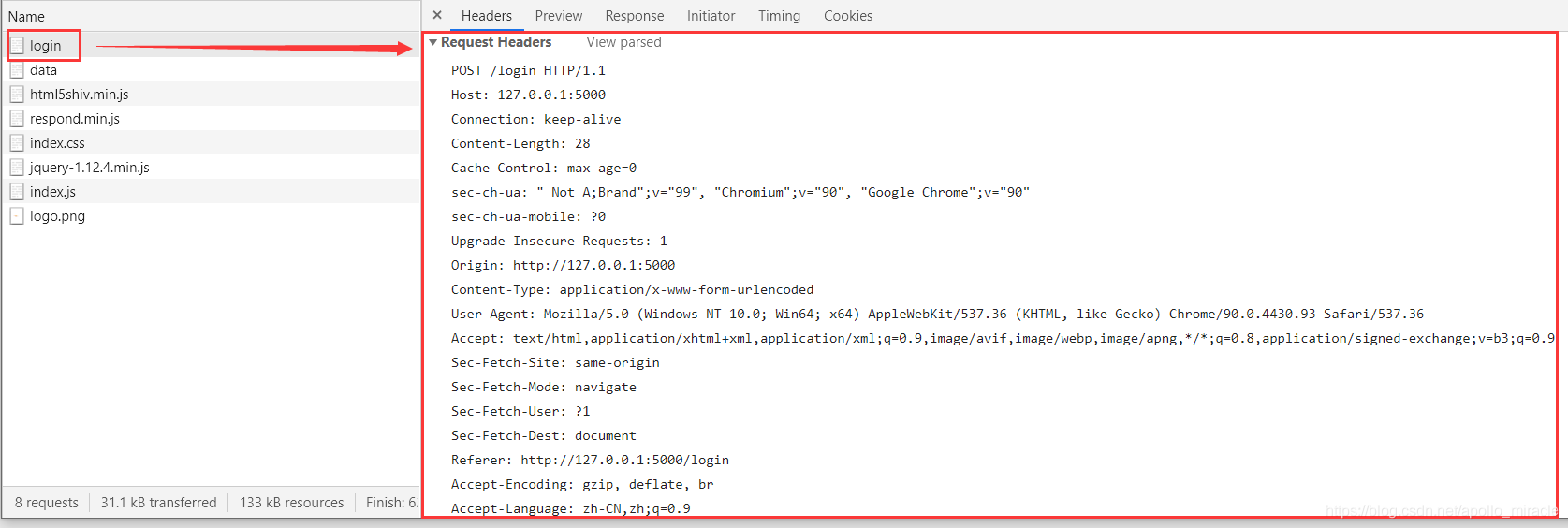Go to the Initiator tab
This screenshot has width=1568, height=528.
[x=711, y=16]
